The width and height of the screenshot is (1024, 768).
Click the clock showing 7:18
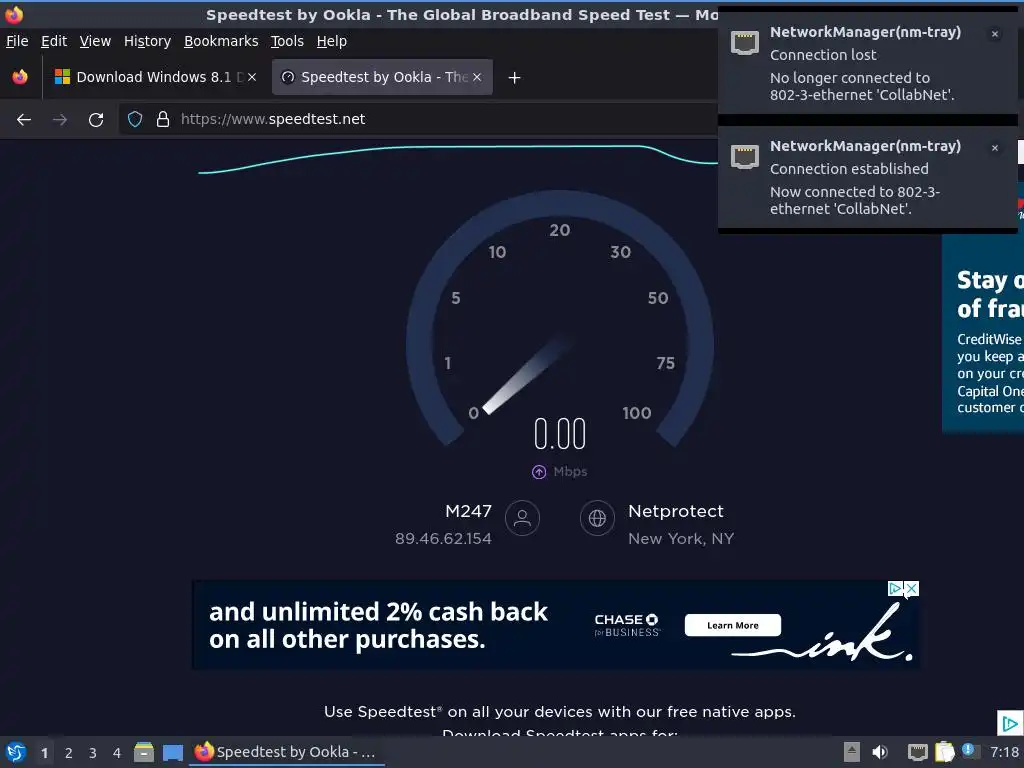1004,752
